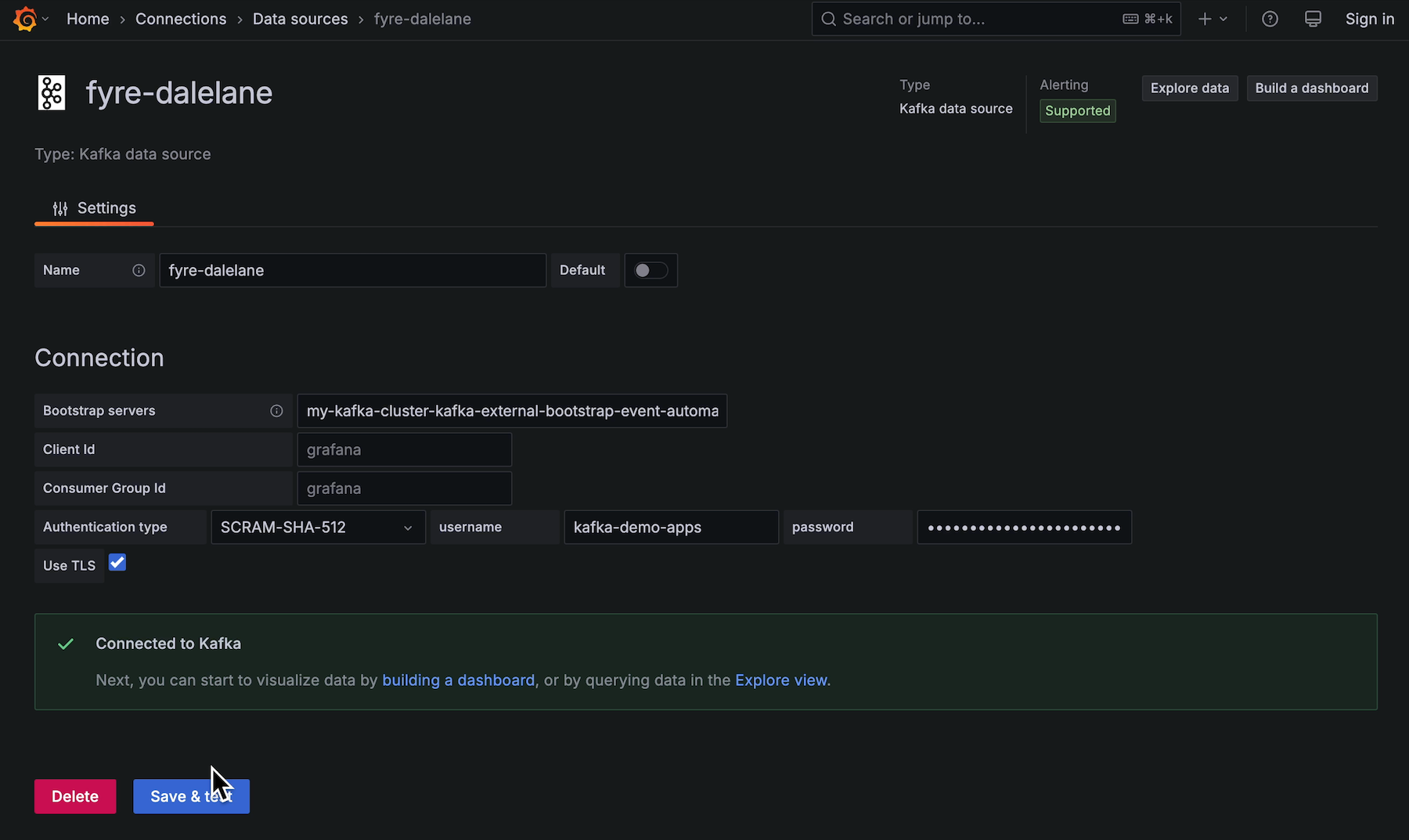The width and height of the screenshot is (1409, 840).
Task: Click the Delete button
Action: pos(75,796)
